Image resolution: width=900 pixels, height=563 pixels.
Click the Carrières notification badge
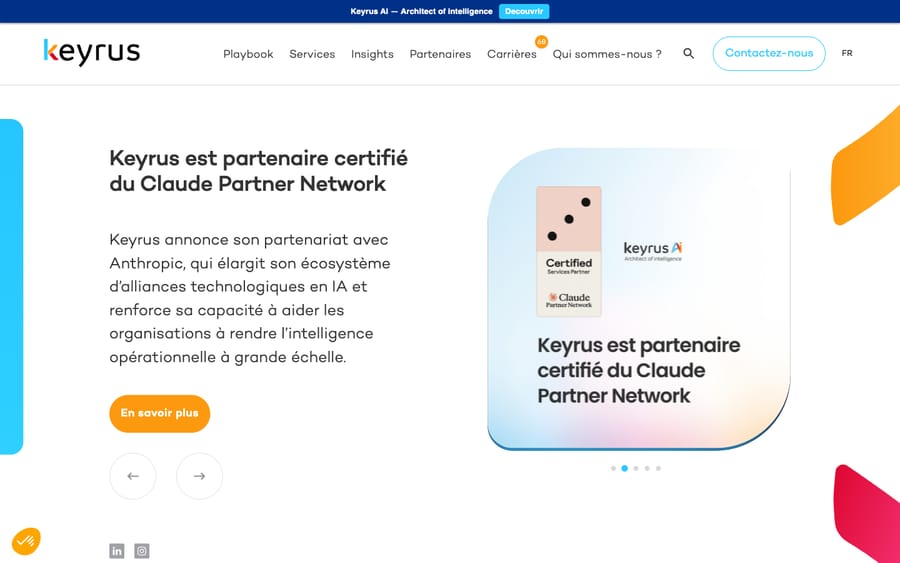point(541,41)
